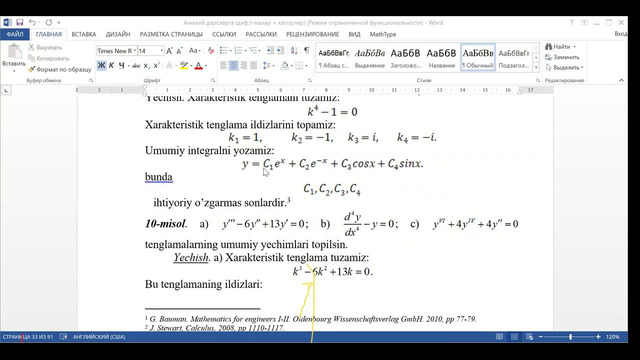Screen dimensions: 640x360
Task: Toggle center alignment button
Action: [234, 65]
